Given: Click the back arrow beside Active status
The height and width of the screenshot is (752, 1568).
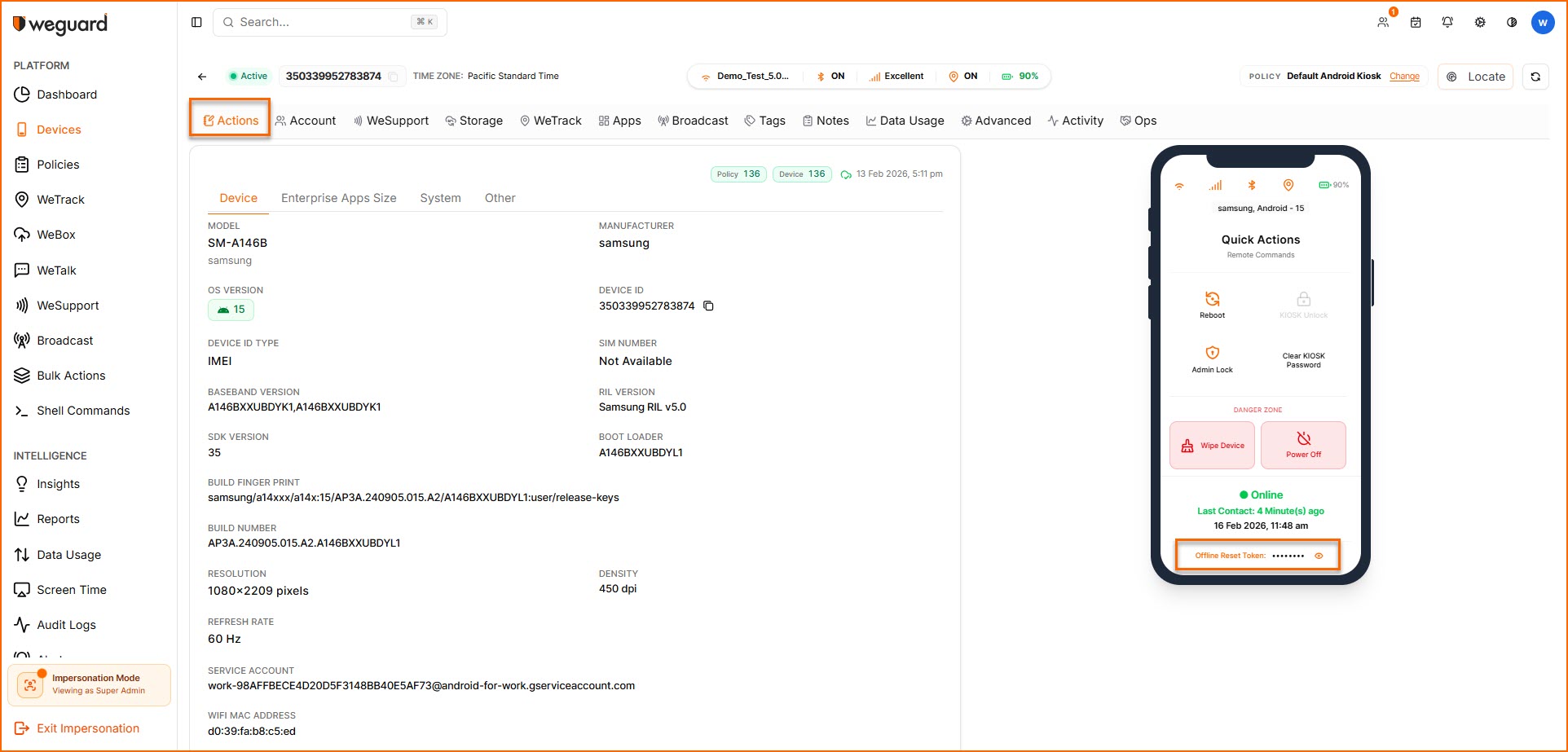Looking at the screenshot, I should 202,77.
